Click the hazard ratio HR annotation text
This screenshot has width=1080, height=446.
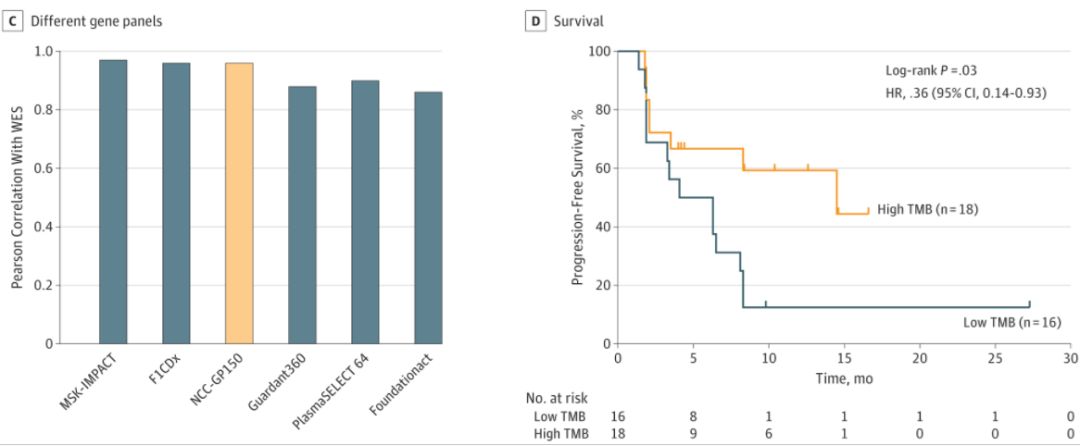(951, 92)
